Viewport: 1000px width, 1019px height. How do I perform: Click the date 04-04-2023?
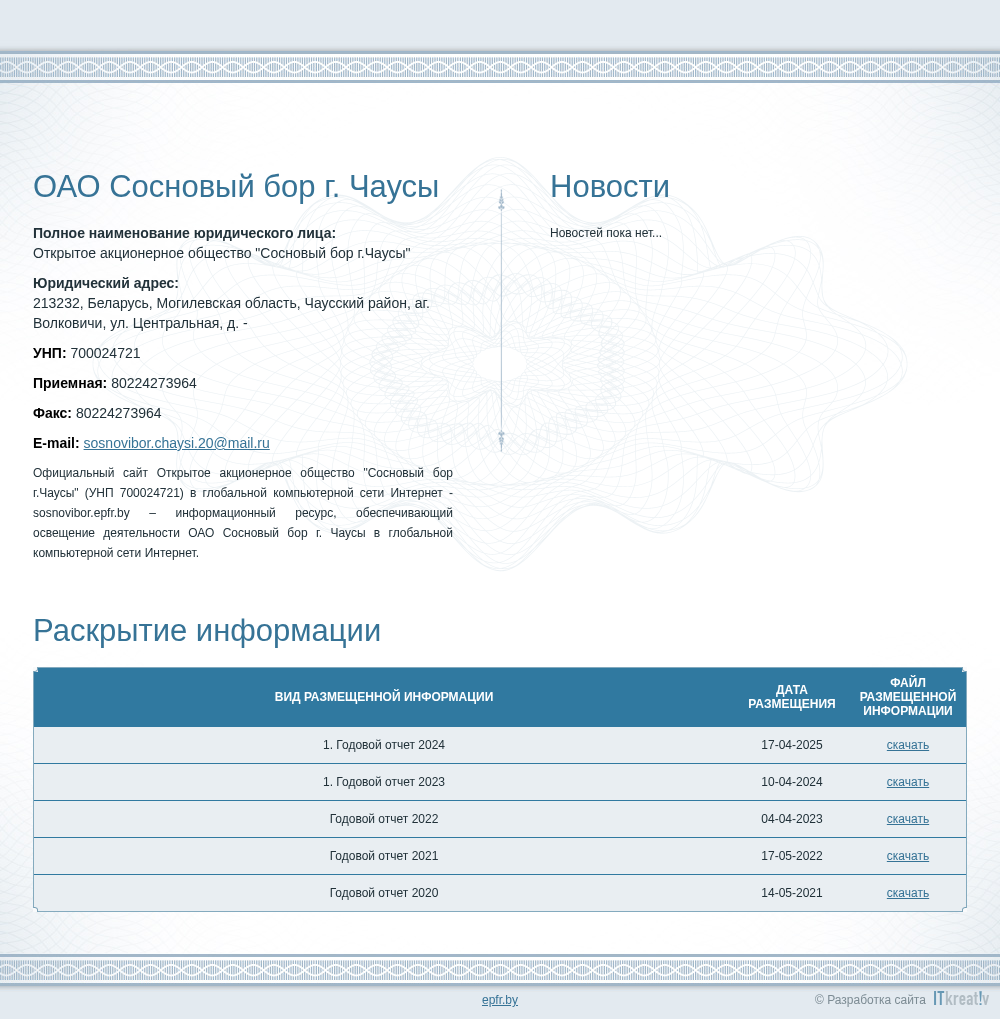click(x=791, y=819)
